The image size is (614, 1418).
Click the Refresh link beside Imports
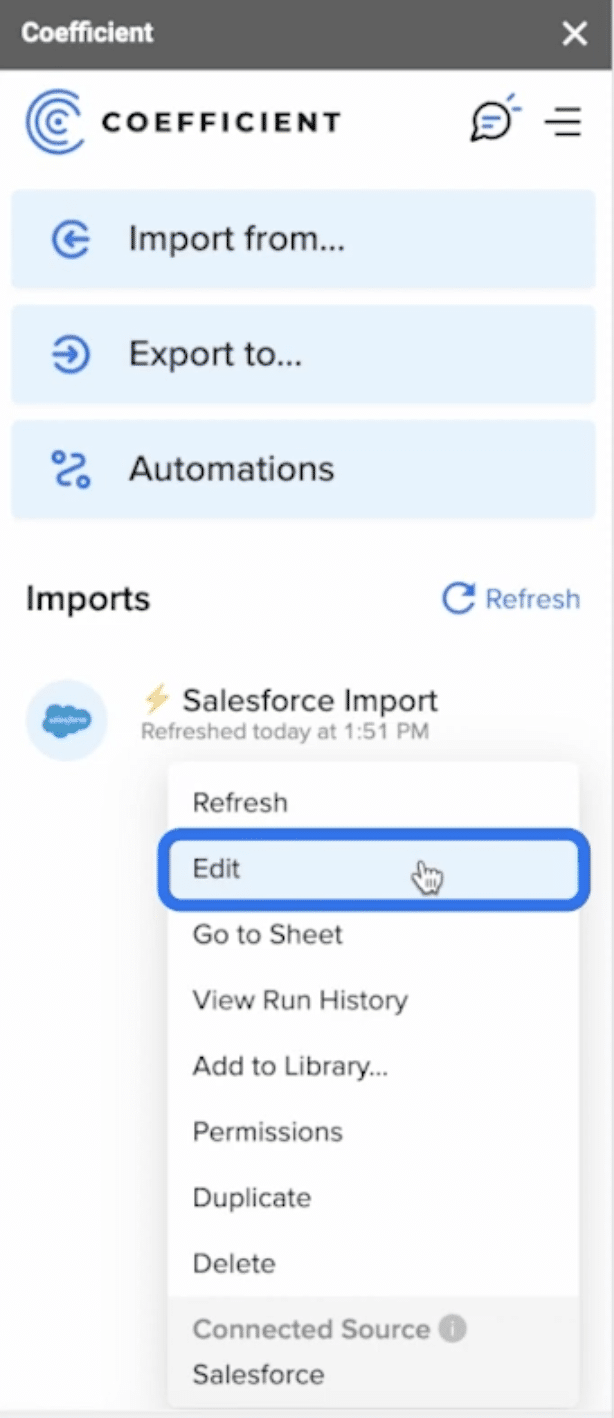click(x=511, y=599)
